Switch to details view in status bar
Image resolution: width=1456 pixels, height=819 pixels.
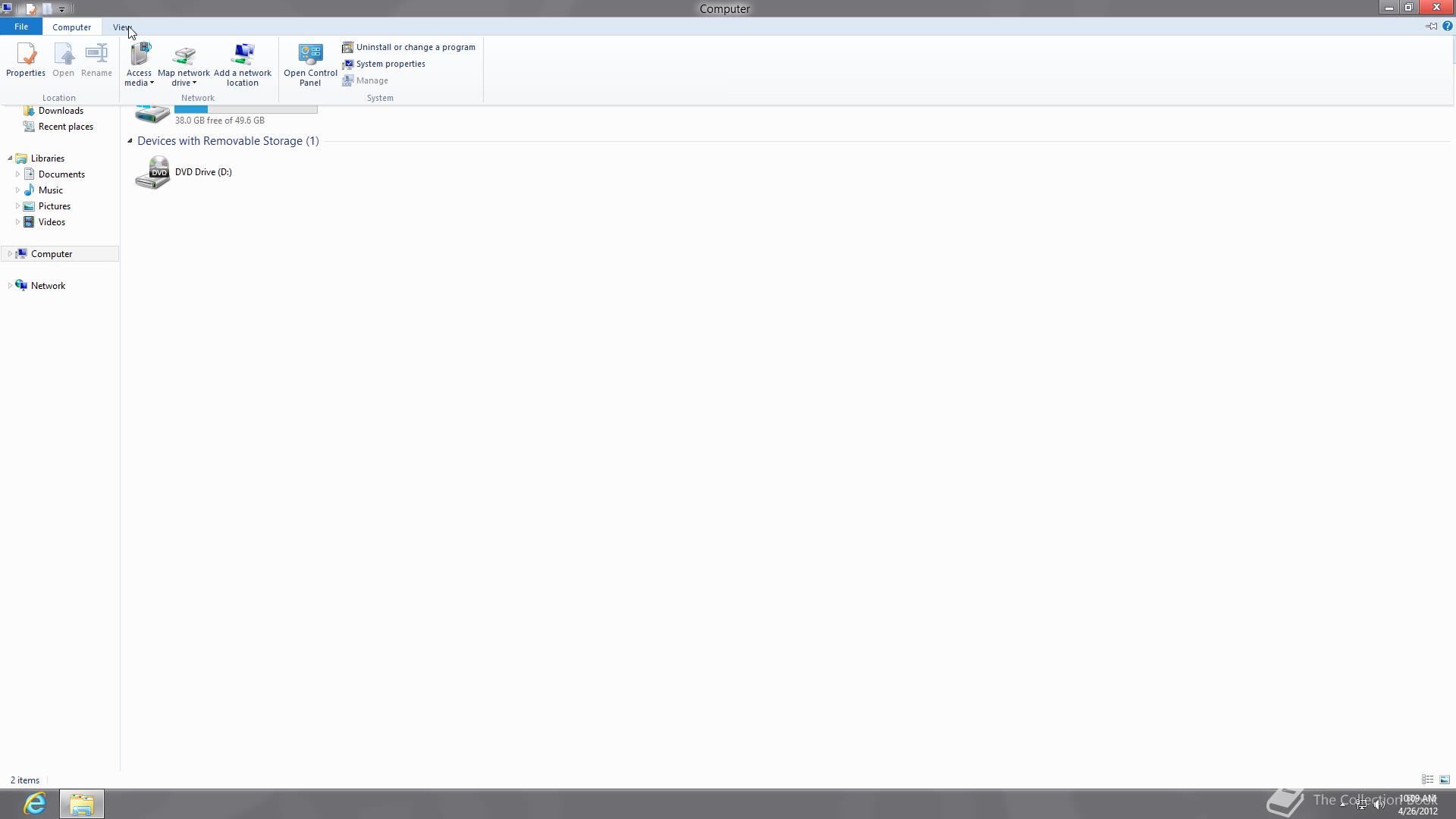click(1427, 780)
